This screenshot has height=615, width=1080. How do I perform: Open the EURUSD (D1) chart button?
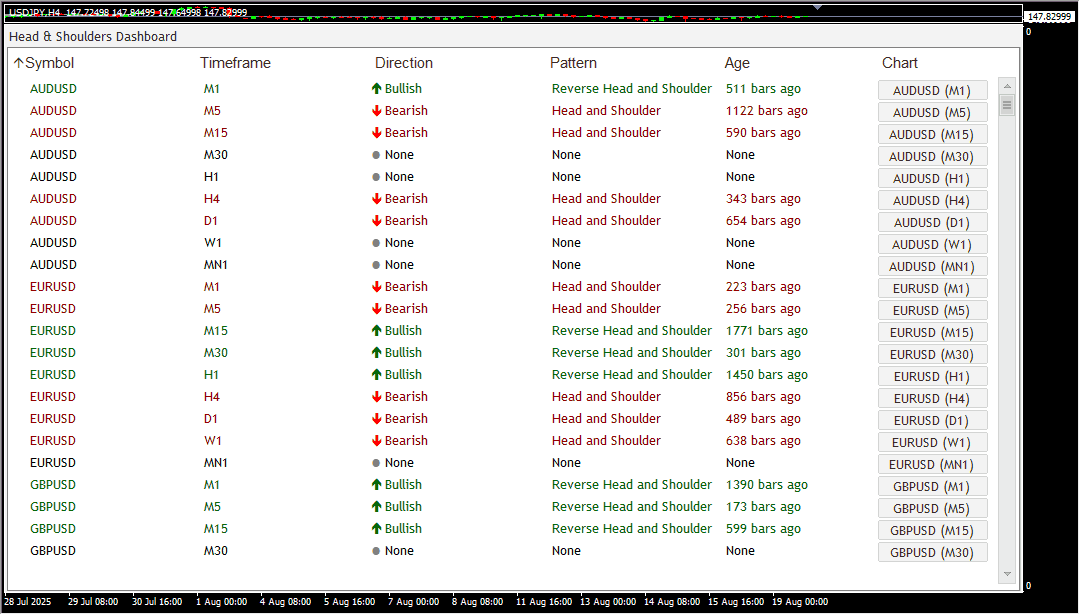933,421
